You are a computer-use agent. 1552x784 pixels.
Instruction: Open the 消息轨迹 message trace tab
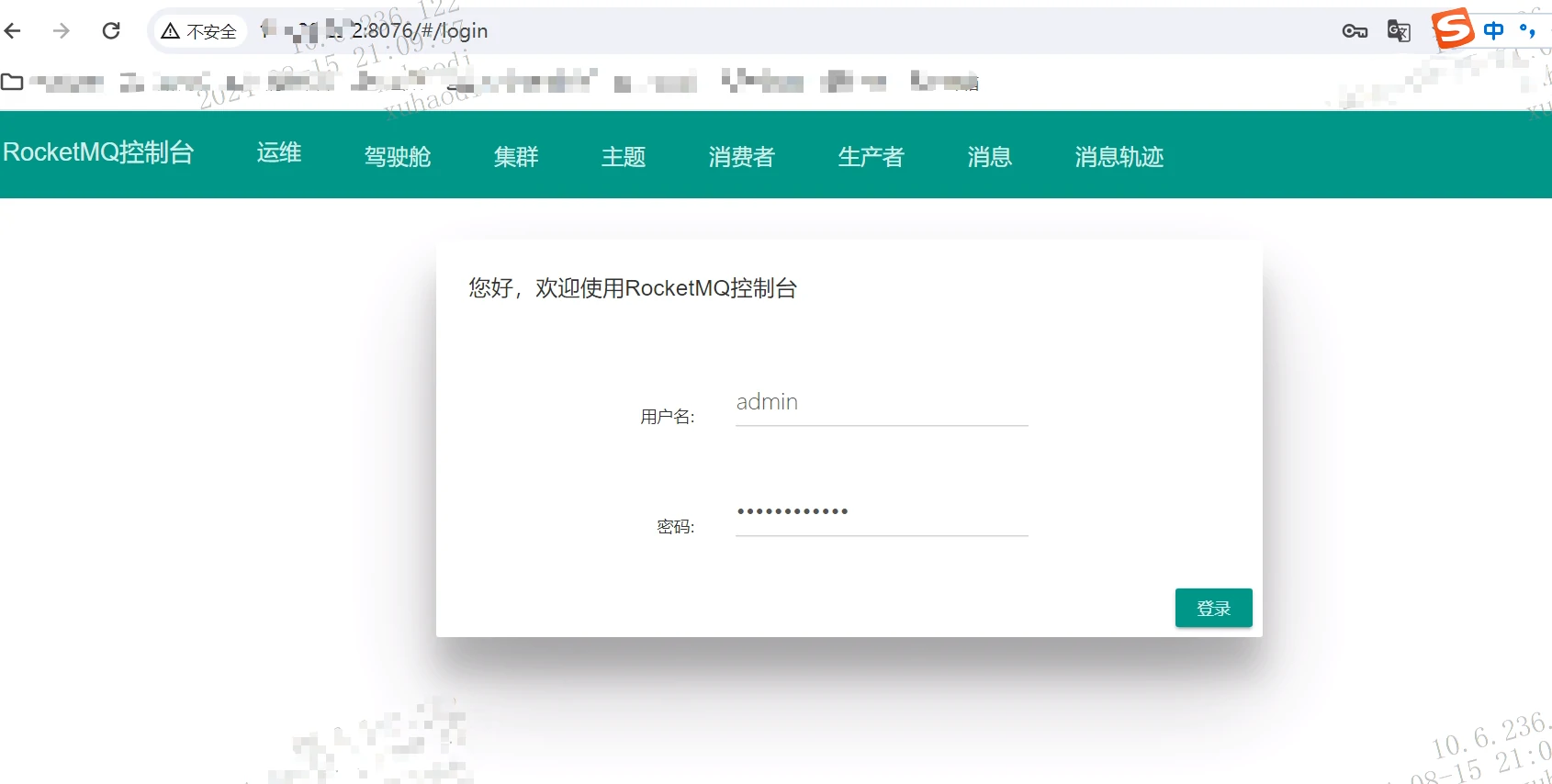pos(1119,157)
